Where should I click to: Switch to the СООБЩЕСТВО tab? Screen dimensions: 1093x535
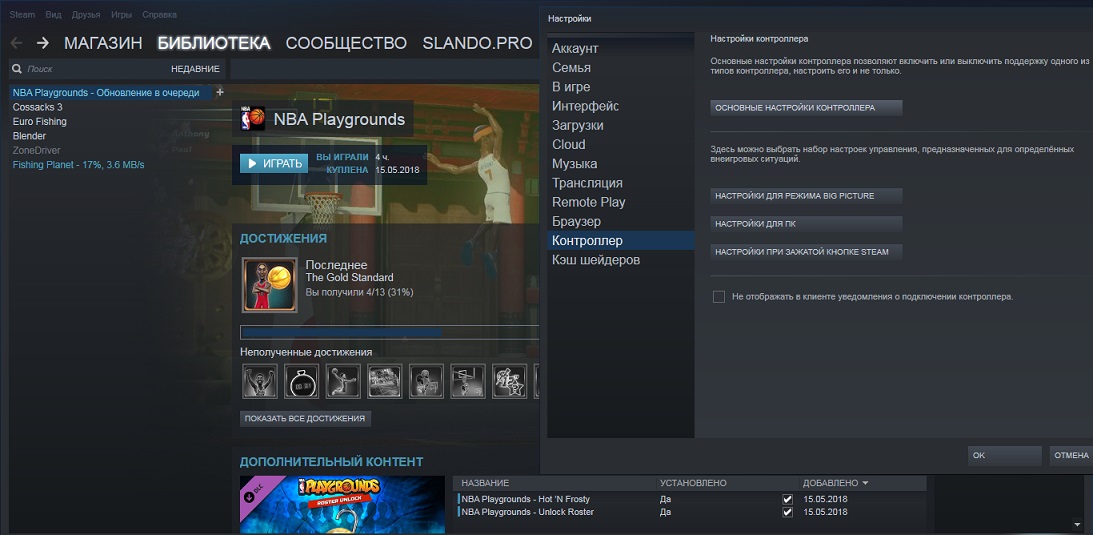click(x=346, y=43)
